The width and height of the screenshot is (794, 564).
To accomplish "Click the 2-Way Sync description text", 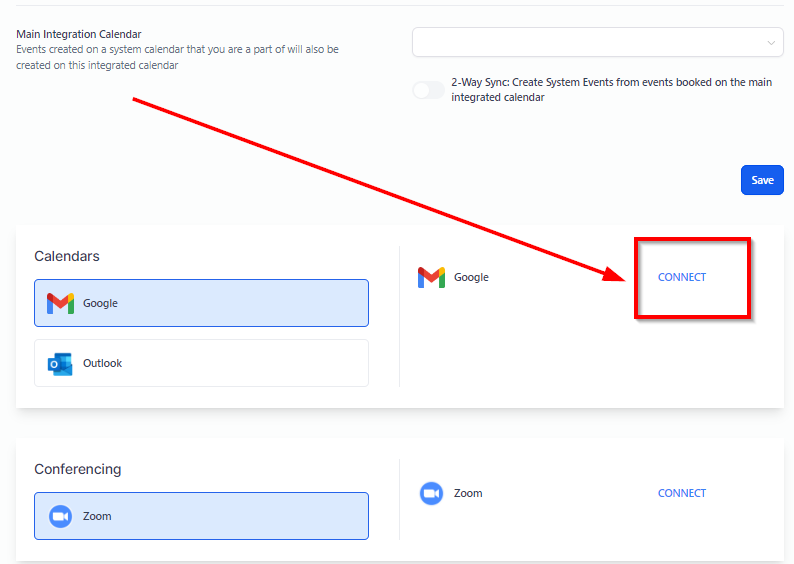I will click(611, 90).
